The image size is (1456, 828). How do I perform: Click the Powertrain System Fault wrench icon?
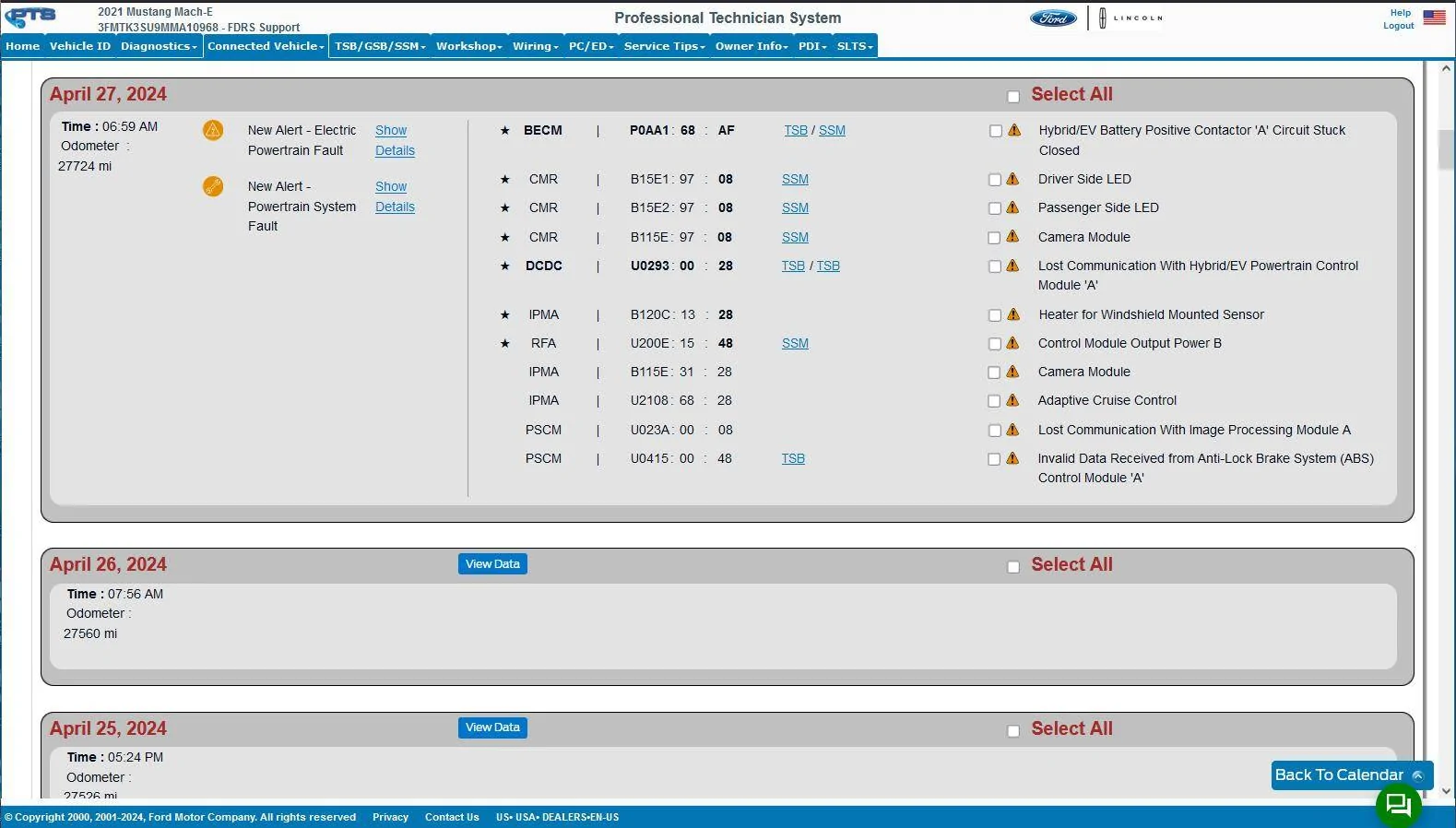pos(213,186)
